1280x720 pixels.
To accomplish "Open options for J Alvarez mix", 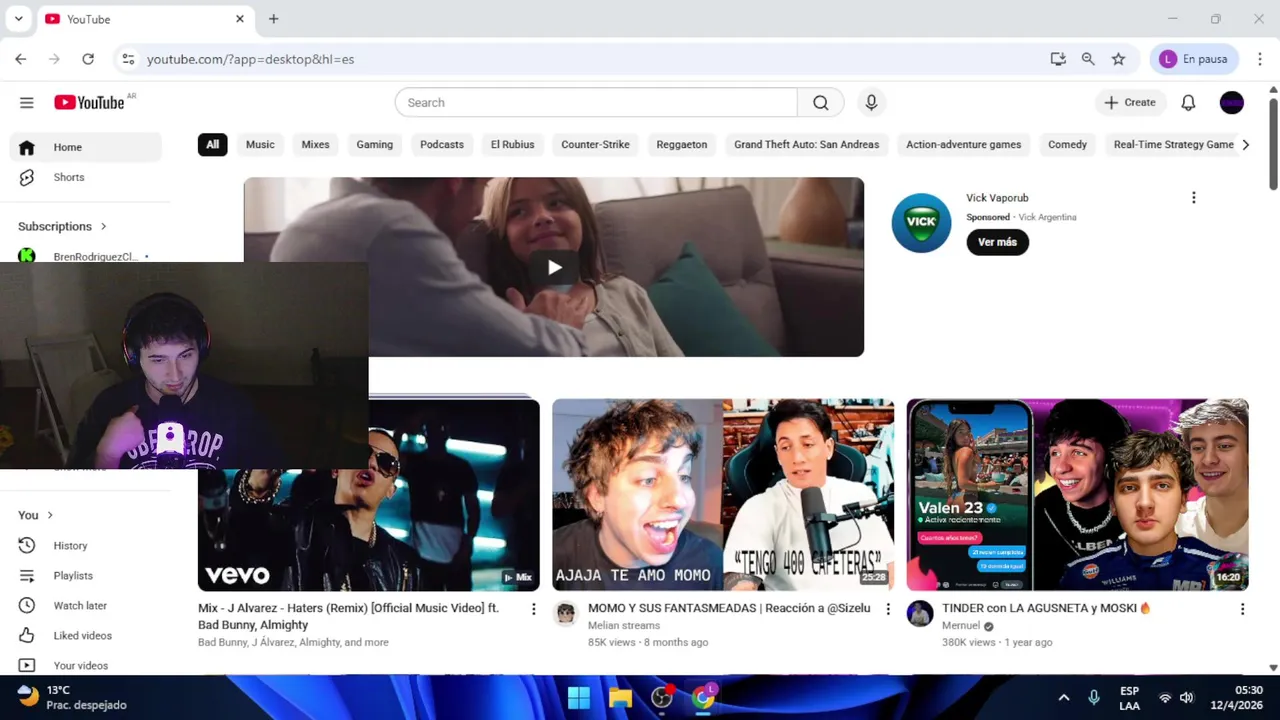I will (x=533, y=609).
